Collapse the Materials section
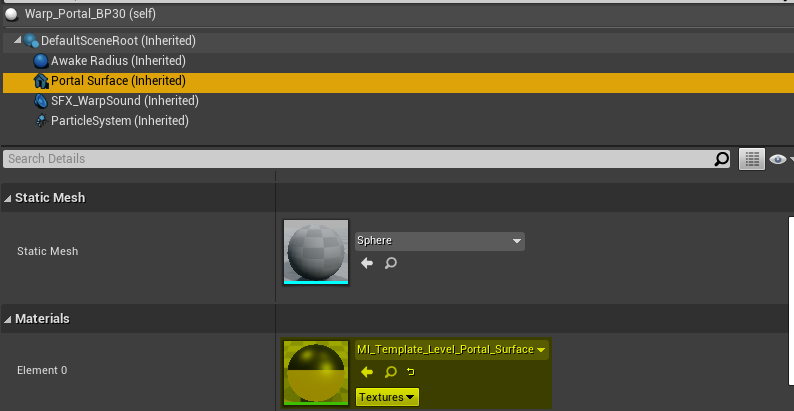Screen dimensions: 794x411 (x=8, y=319)
